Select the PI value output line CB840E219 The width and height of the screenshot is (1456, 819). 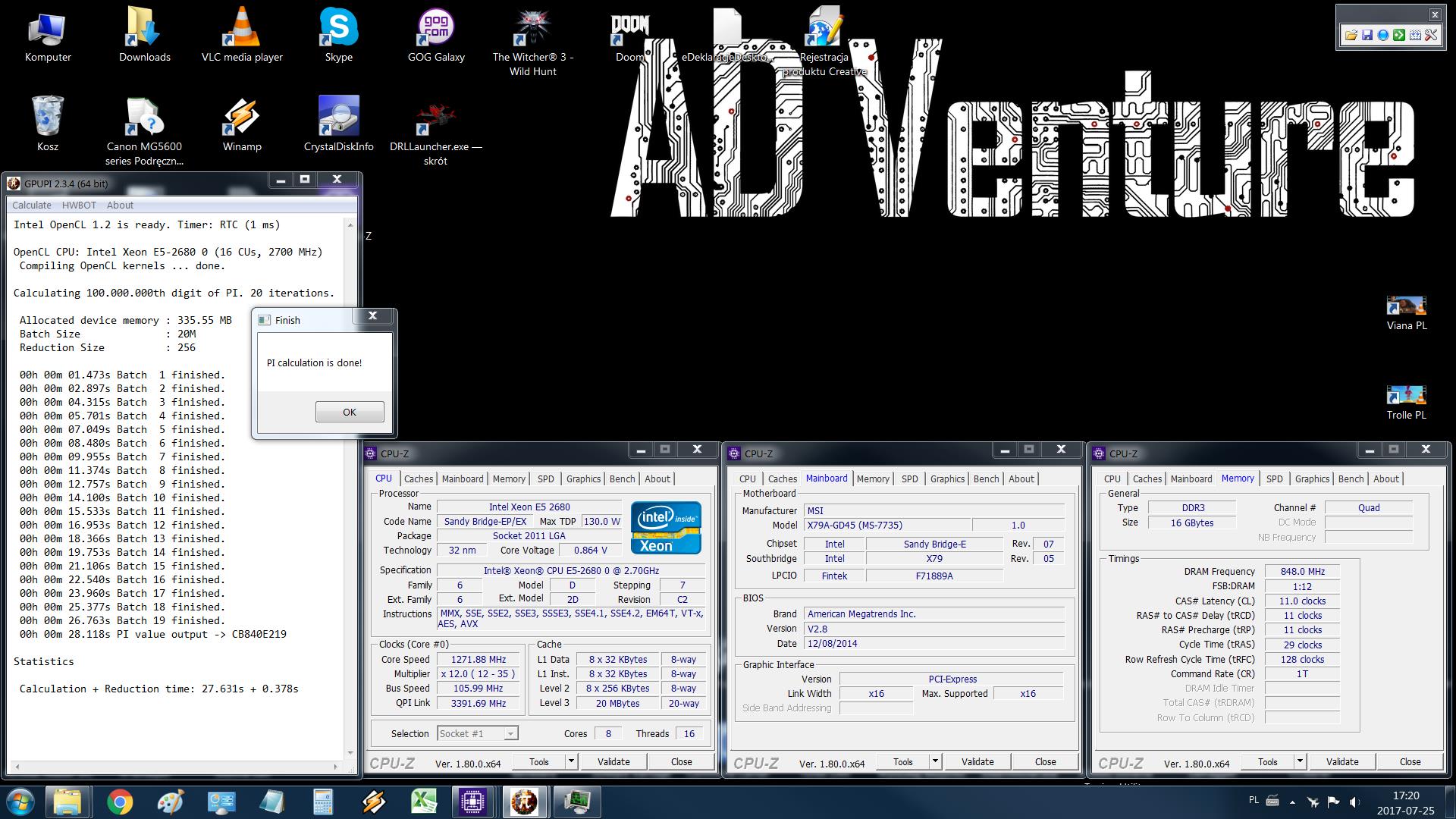tap(153, 634)
